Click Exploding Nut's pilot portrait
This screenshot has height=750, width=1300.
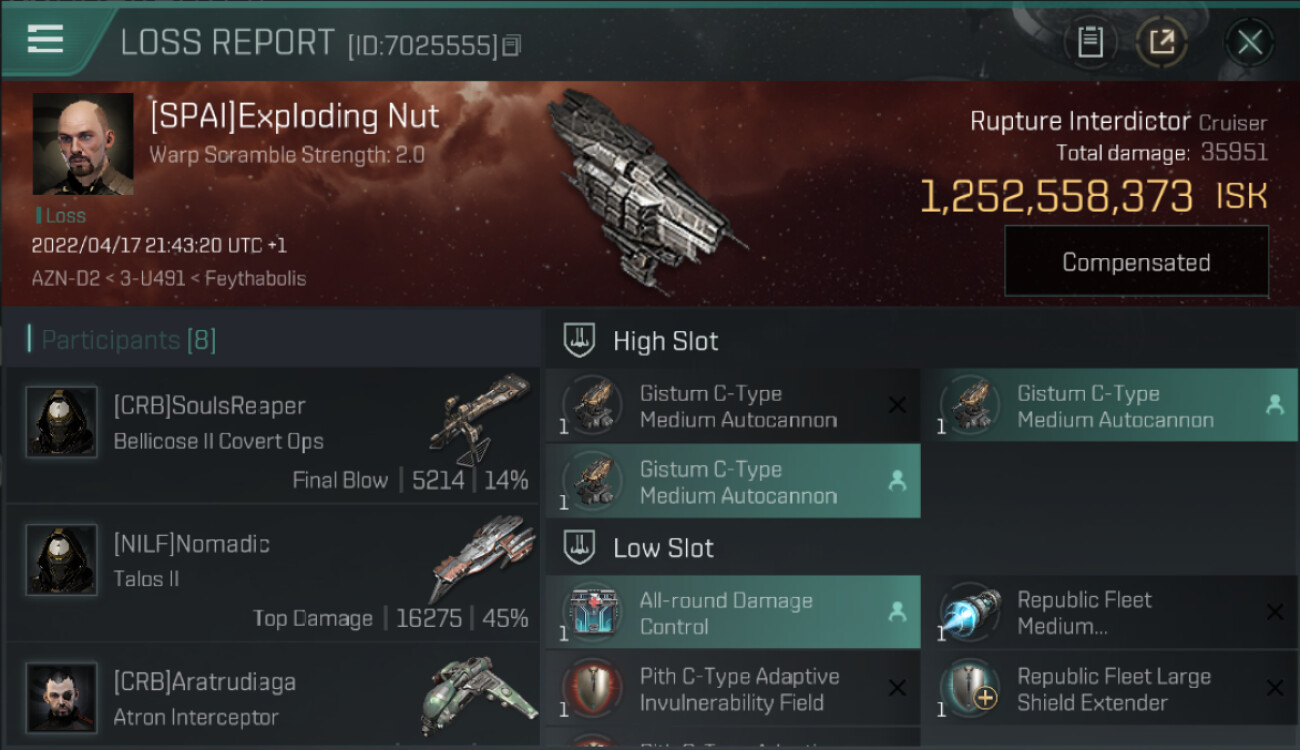[83, 144]
